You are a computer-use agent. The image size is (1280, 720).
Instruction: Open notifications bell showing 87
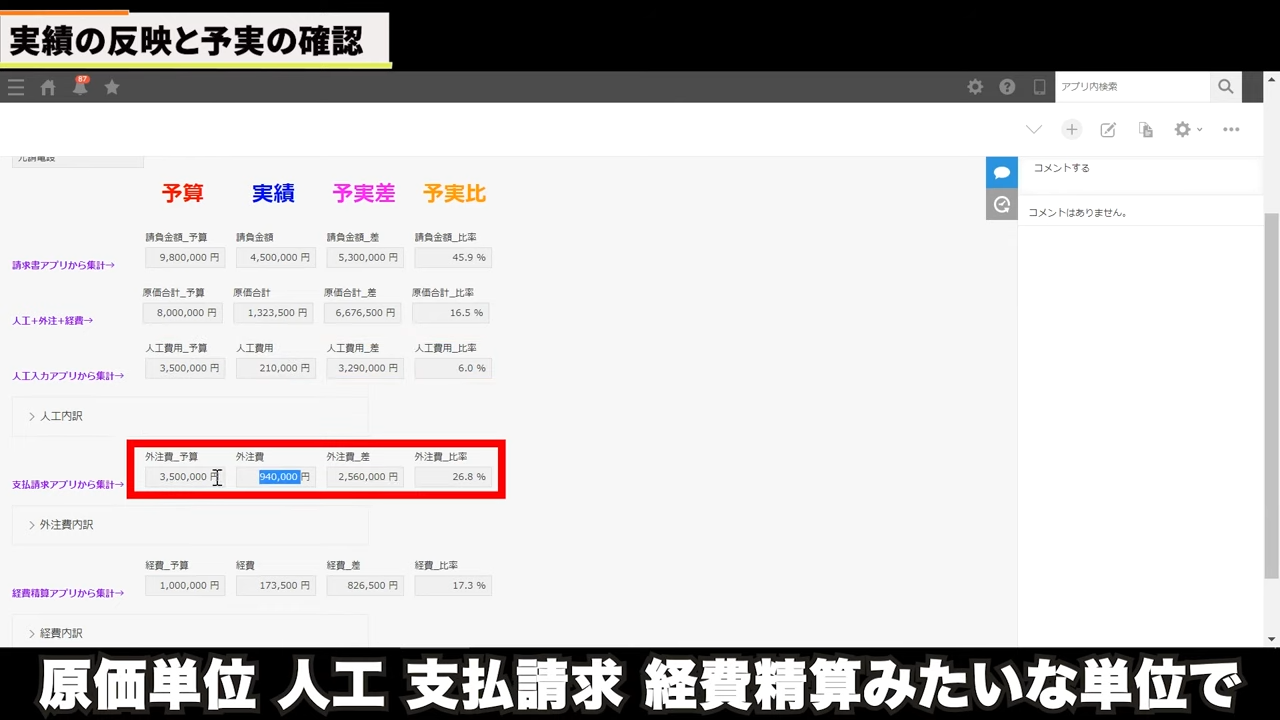click(x=80, y=87)
